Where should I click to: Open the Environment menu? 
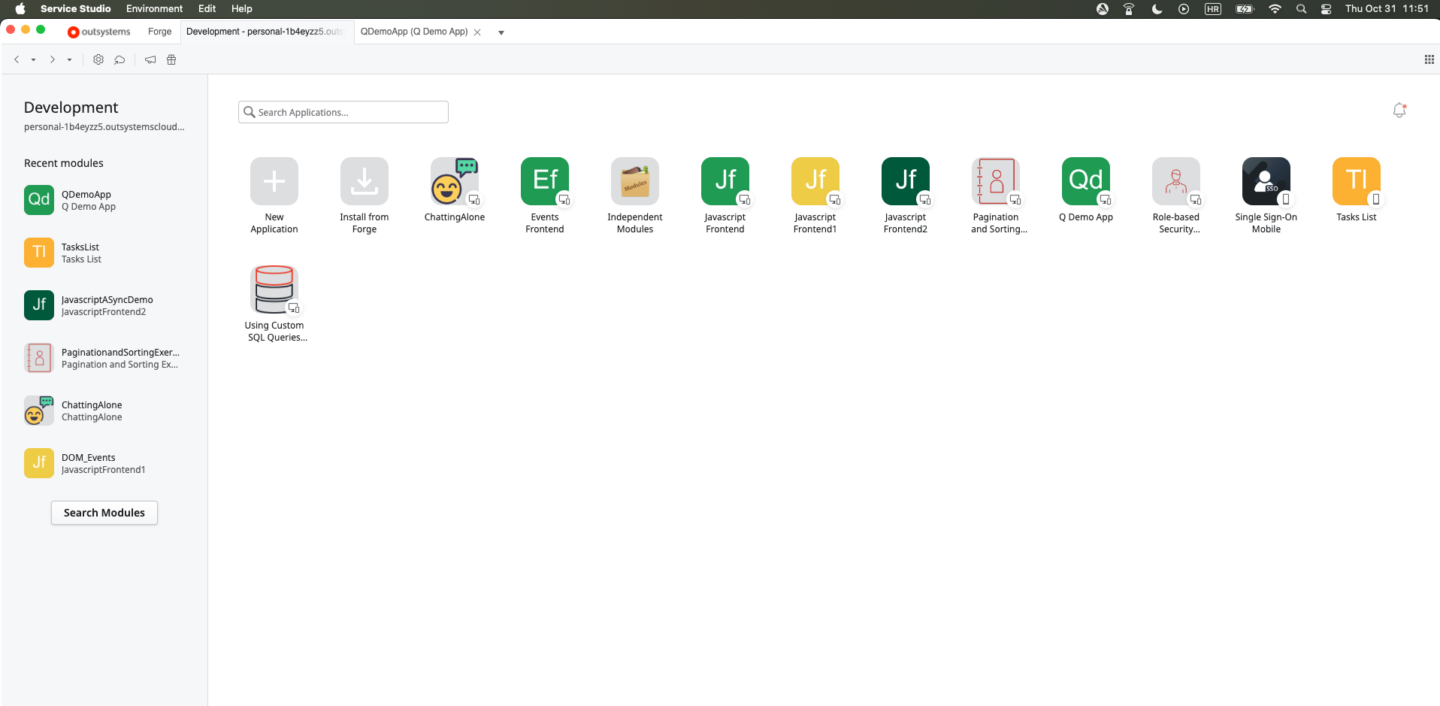(154, 8)
